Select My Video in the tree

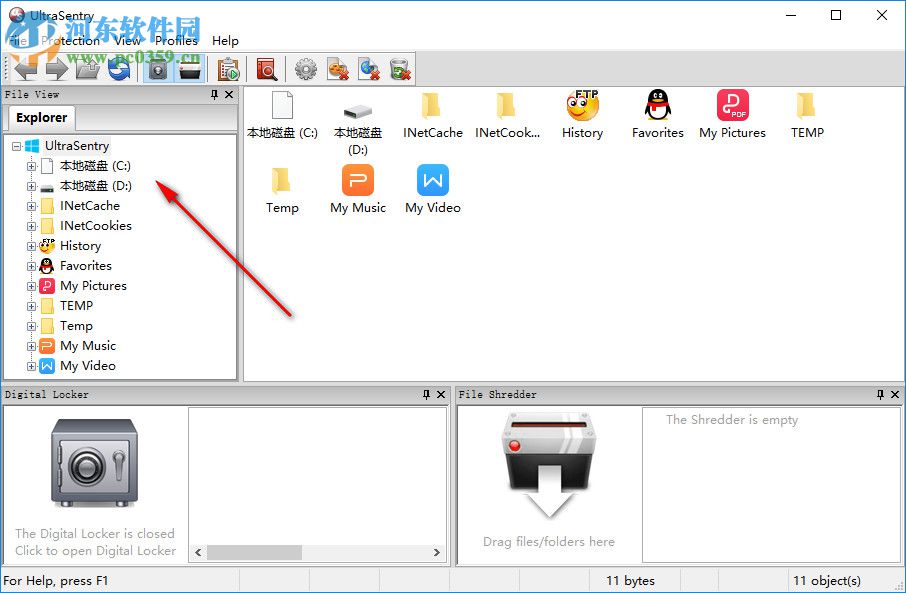click(88, 366)
